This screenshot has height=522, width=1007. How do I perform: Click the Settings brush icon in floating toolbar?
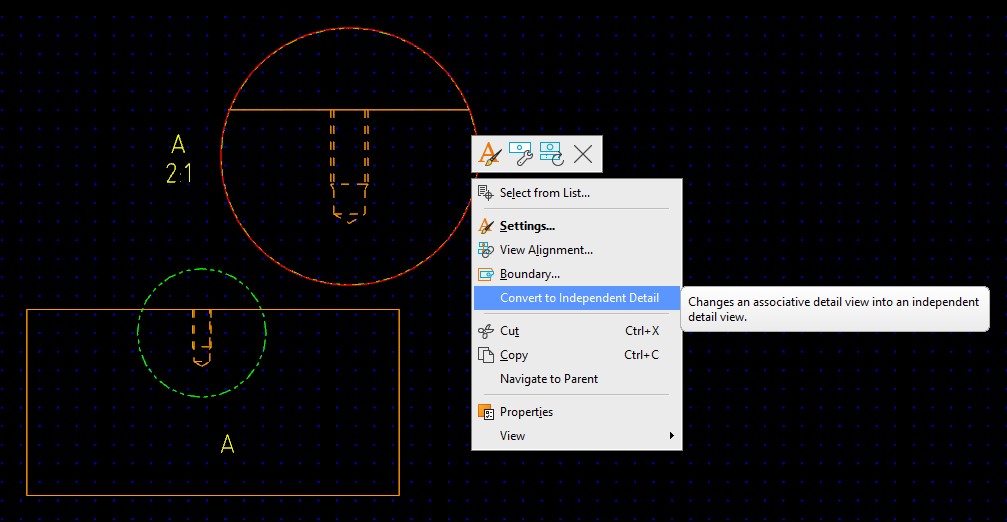[490, 154]
